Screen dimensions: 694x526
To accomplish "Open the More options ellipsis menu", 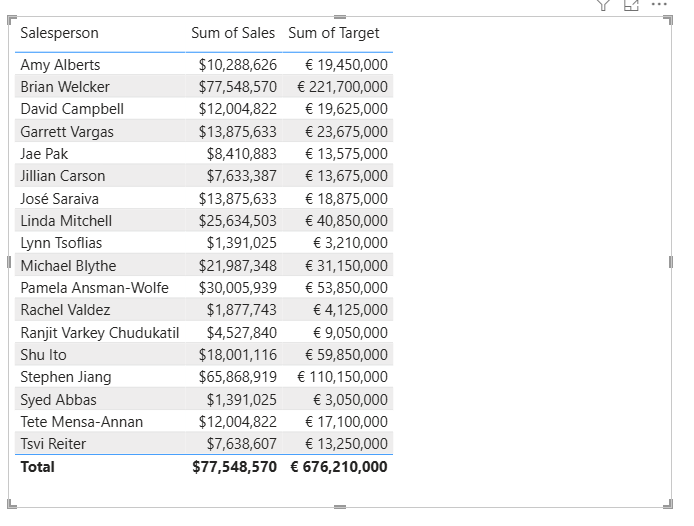I will 659,5.
